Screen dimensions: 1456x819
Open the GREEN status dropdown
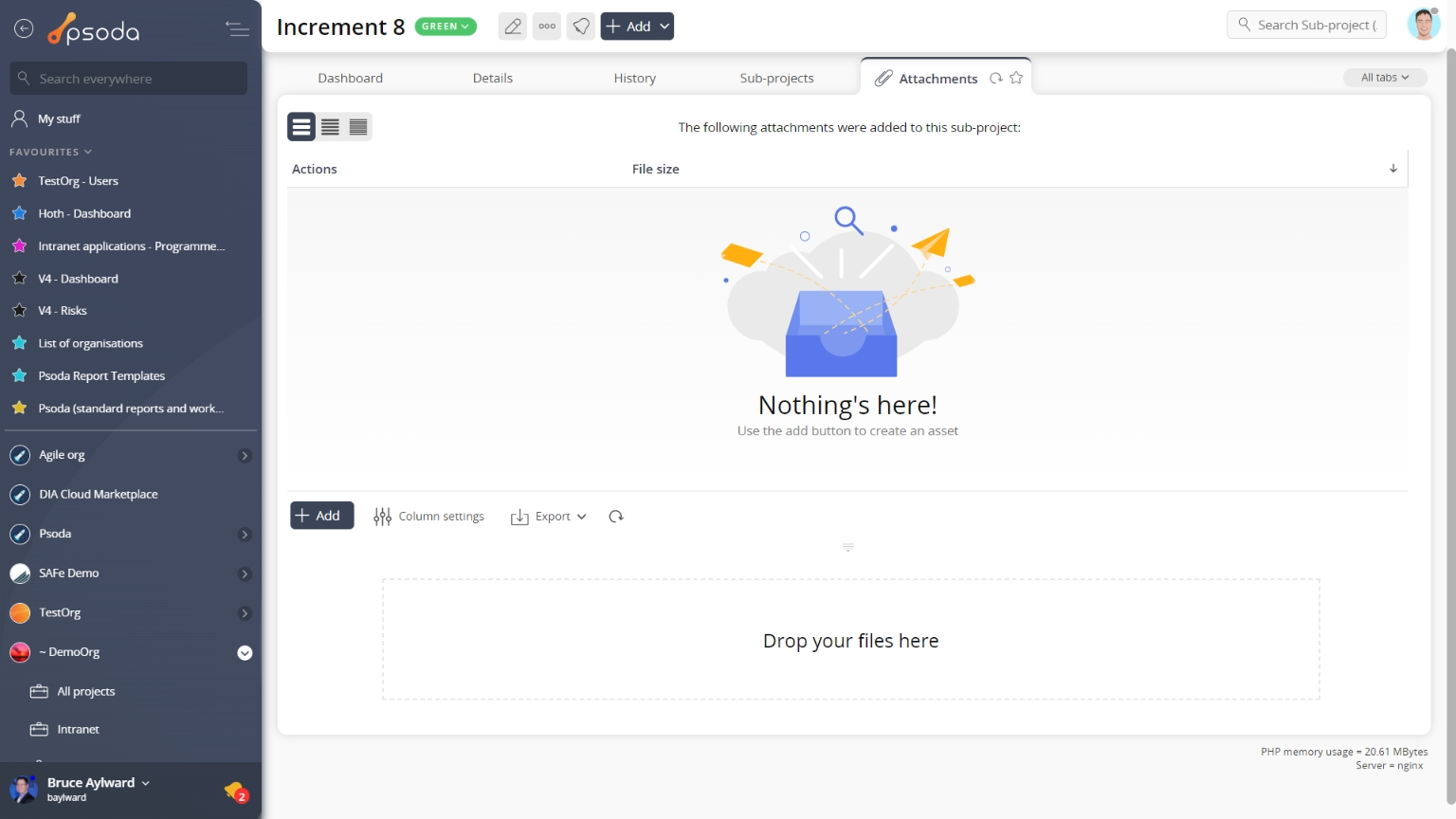click(446, 27)
